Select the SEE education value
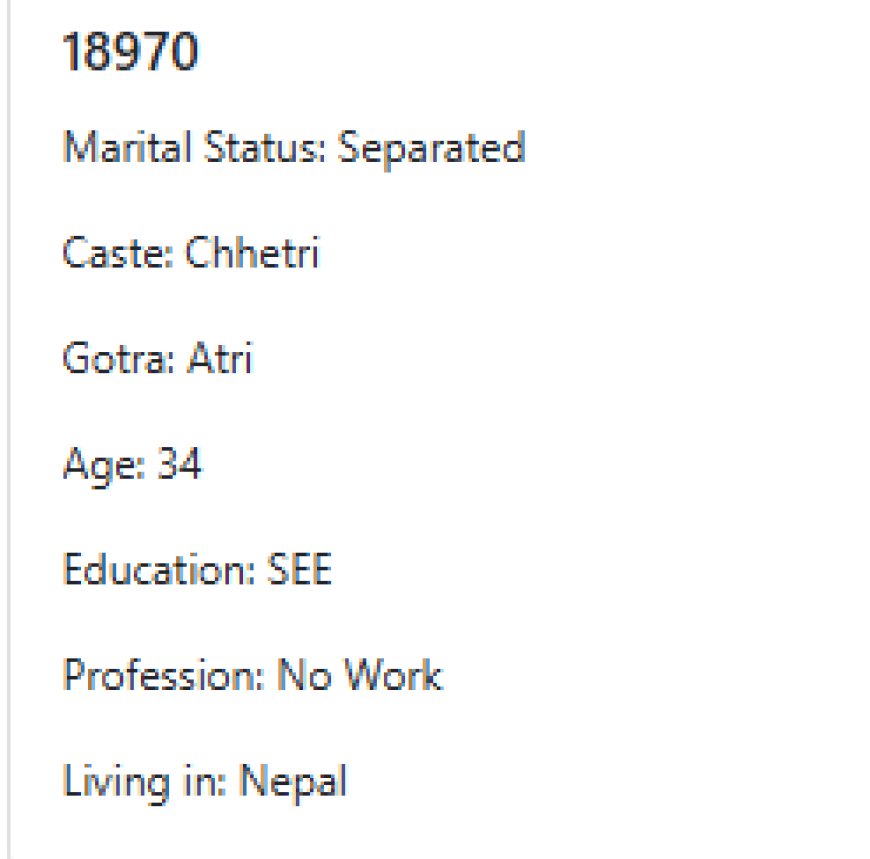This screenshot has width=870, height=859. pos(300,569)
